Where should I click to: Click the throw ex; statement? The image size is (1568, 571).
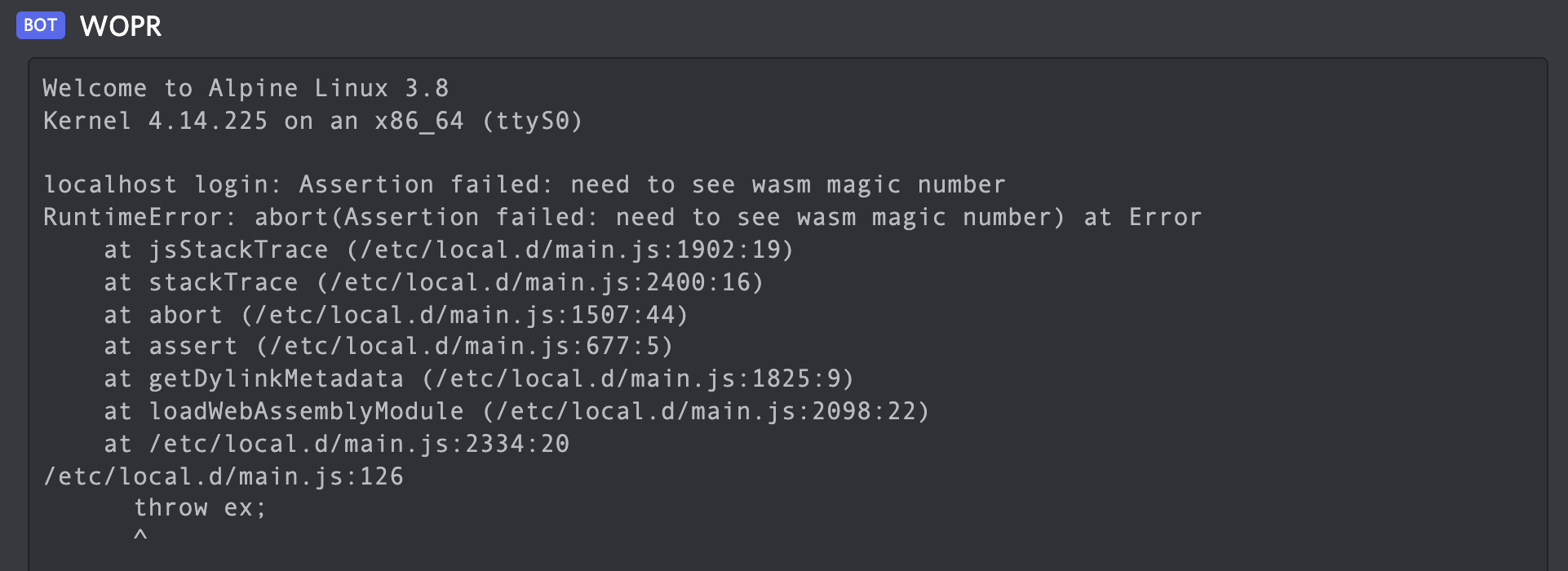[201, 508]
